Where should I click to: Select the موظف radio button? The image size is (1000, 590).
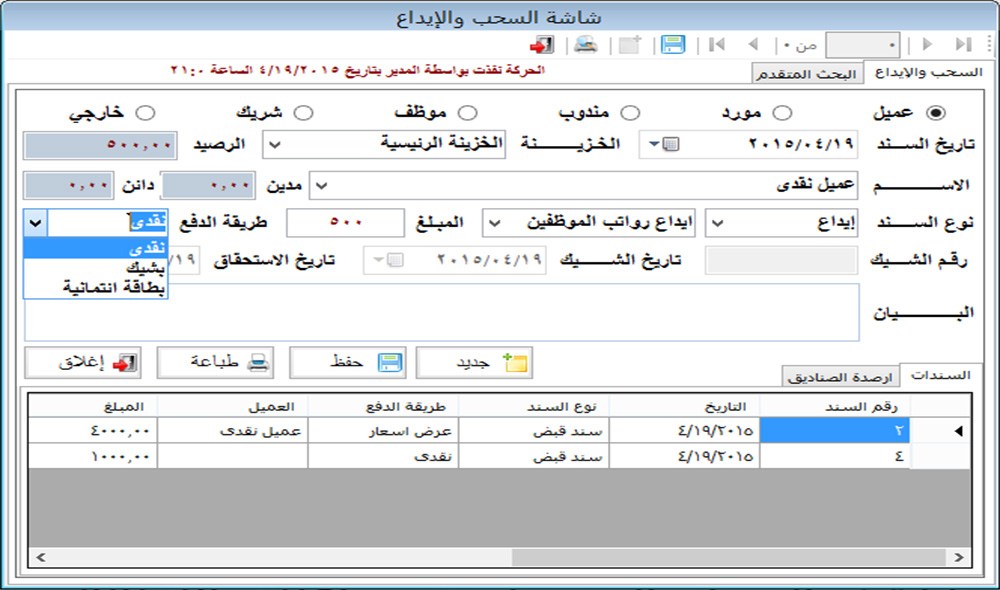click(467, 113)
